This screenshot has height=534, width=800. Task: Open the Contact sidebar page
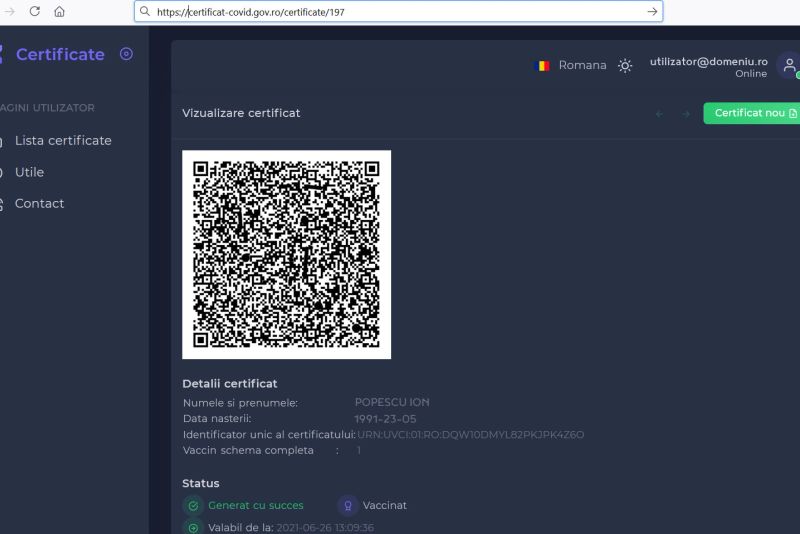pos(39,203)
